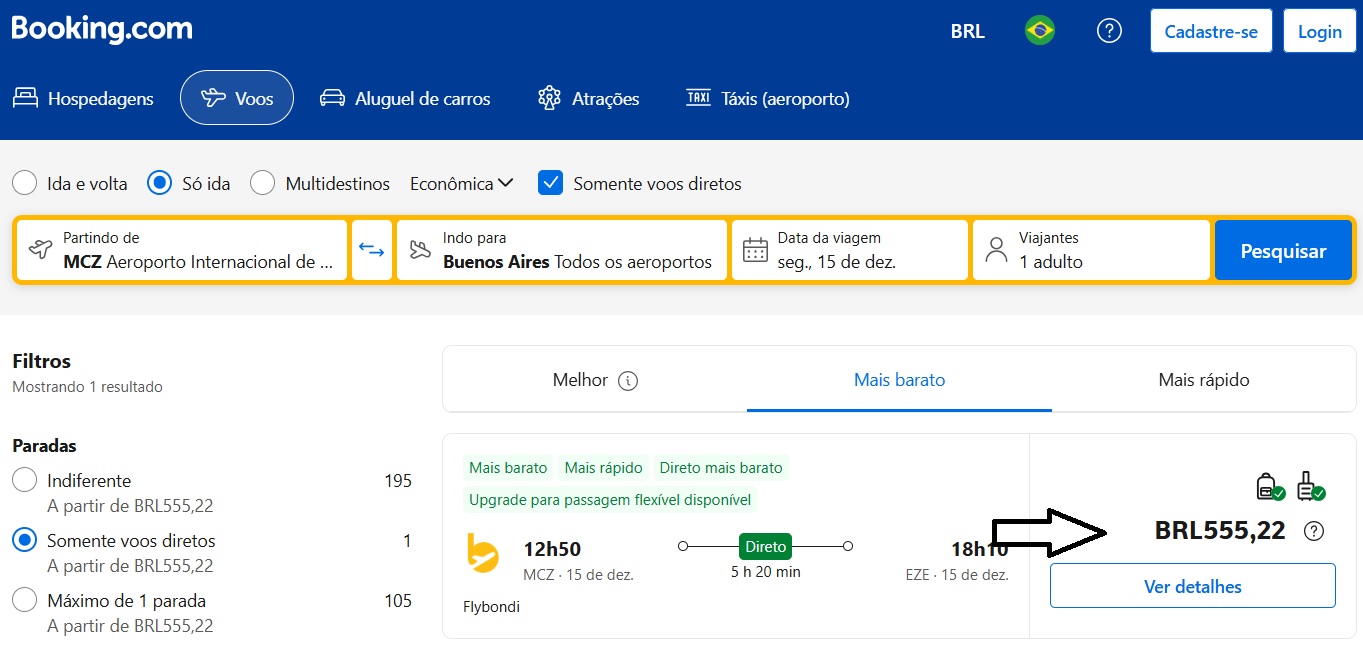Go to the Aluguel de carros section
Screen dimensions: 1363x651
tap(405, 99)
